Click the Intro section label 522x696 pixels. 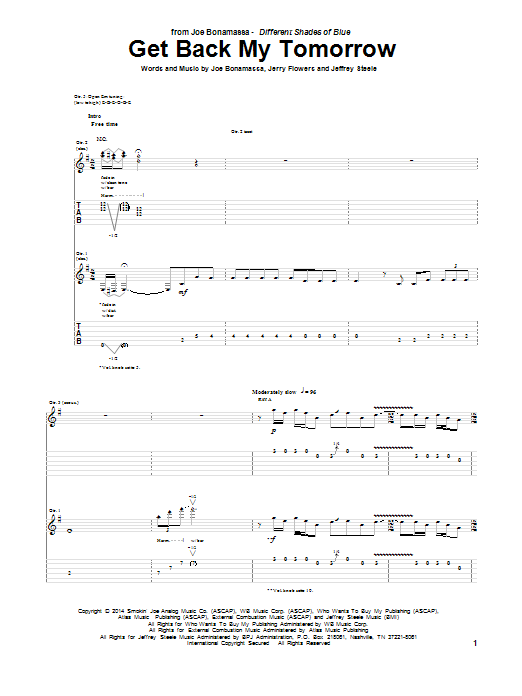(x=94, y=116)
